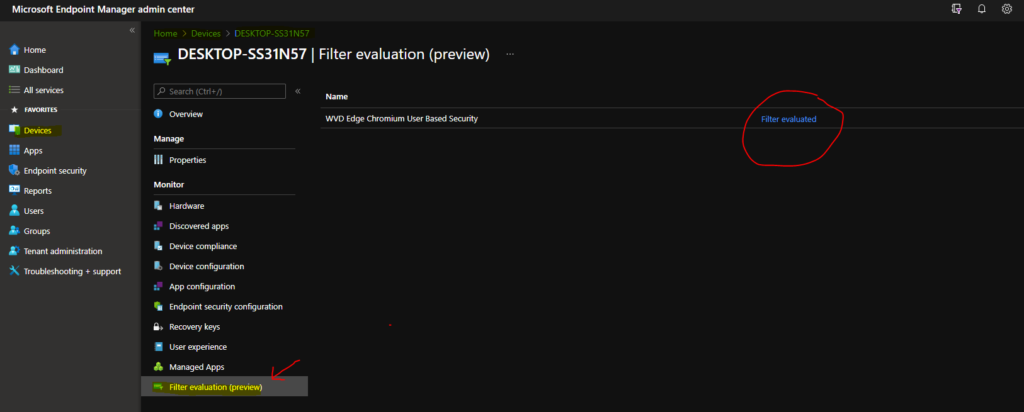The width and height of the screenshot is (1024, 412).
Task: Collapse the main left navigation pane
Action: point(132,31)
